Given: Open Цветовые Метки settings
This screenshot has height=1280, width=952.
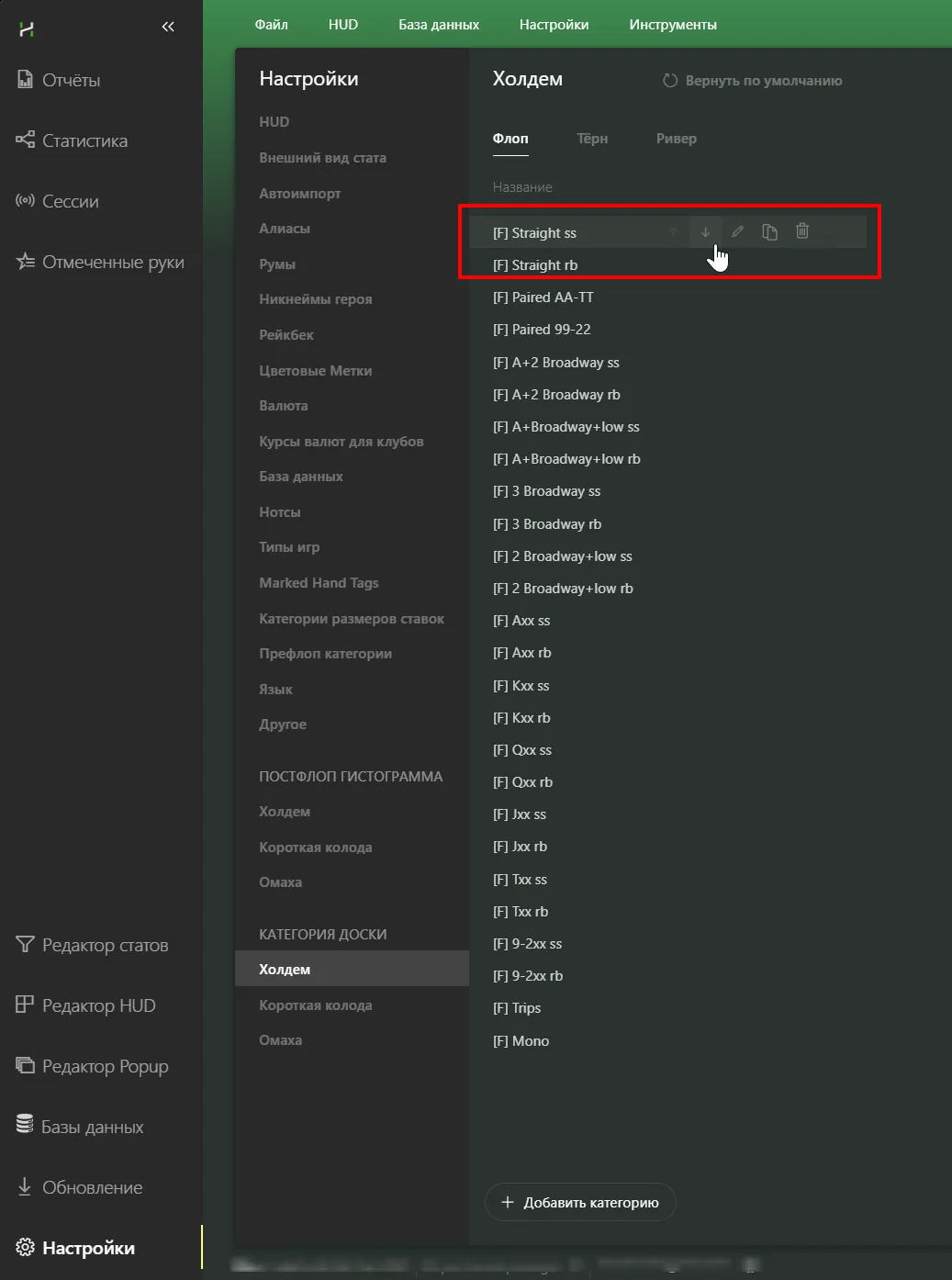Looking at the screenshot, I should pyautogui.click(x=315, y=371).
